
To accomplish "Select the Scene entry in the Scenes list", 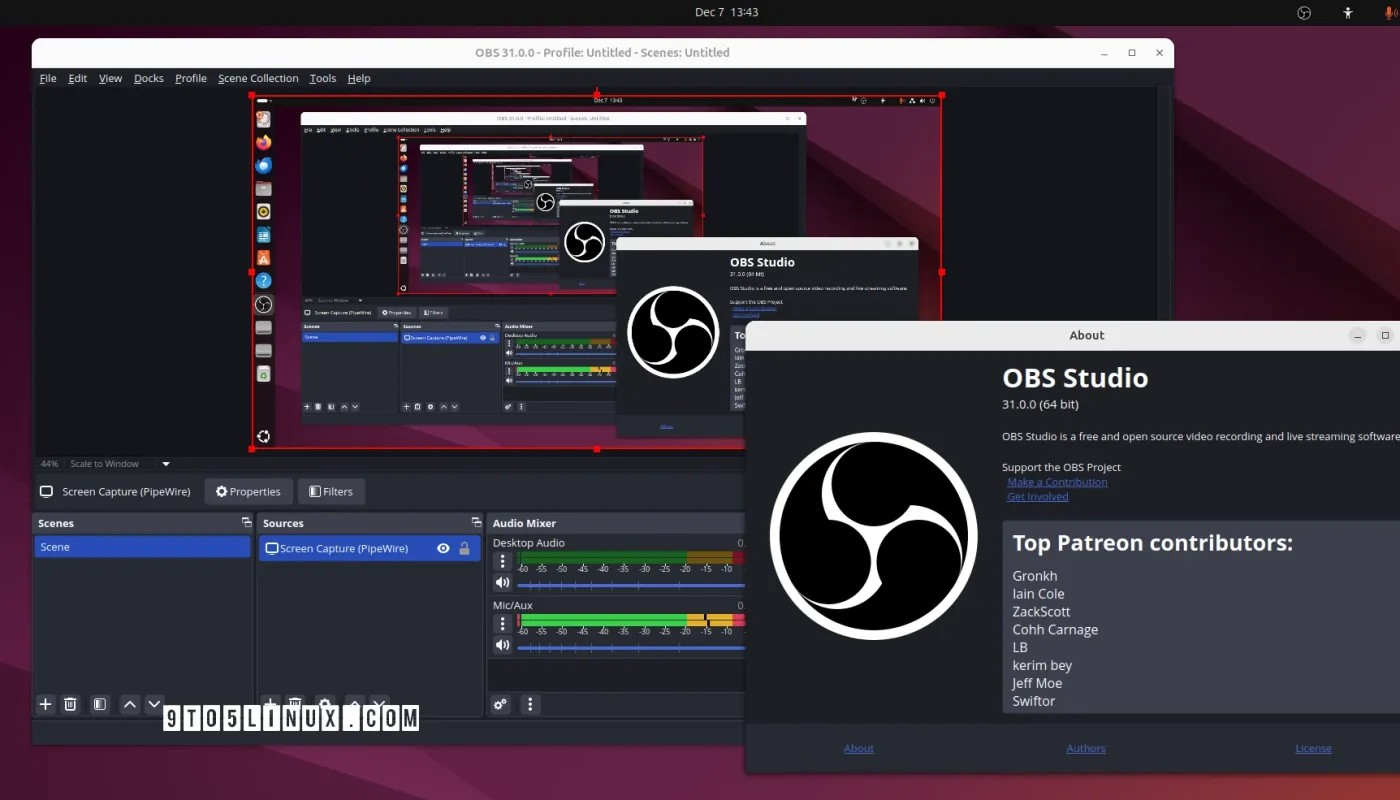I will [142, 547].
